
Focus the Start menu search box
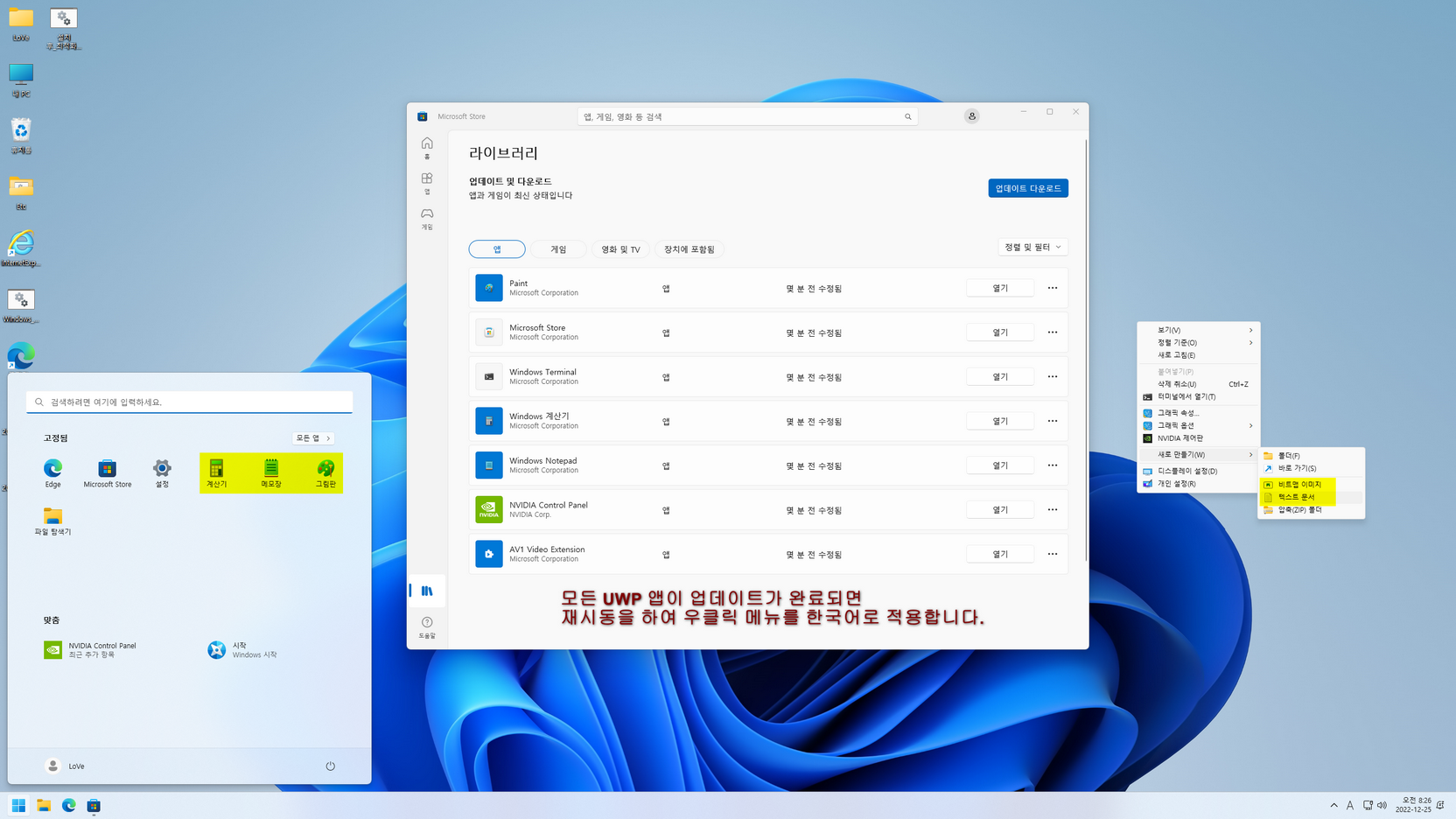(x=189, y=402)
